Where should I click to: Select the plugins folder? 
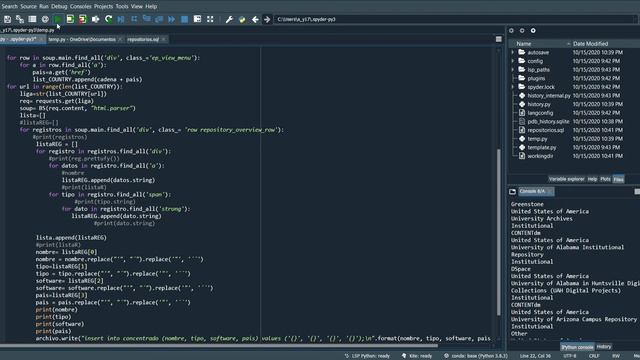tap(536, 78)
